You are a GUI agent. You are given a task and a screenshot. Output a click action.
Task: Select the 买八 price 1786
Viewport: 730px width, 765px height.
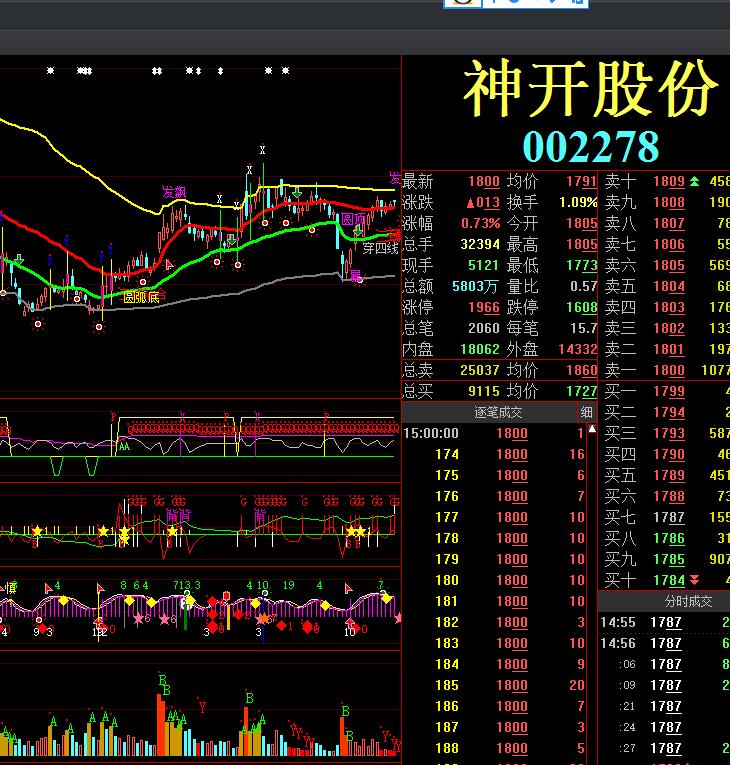click(669, 538)
